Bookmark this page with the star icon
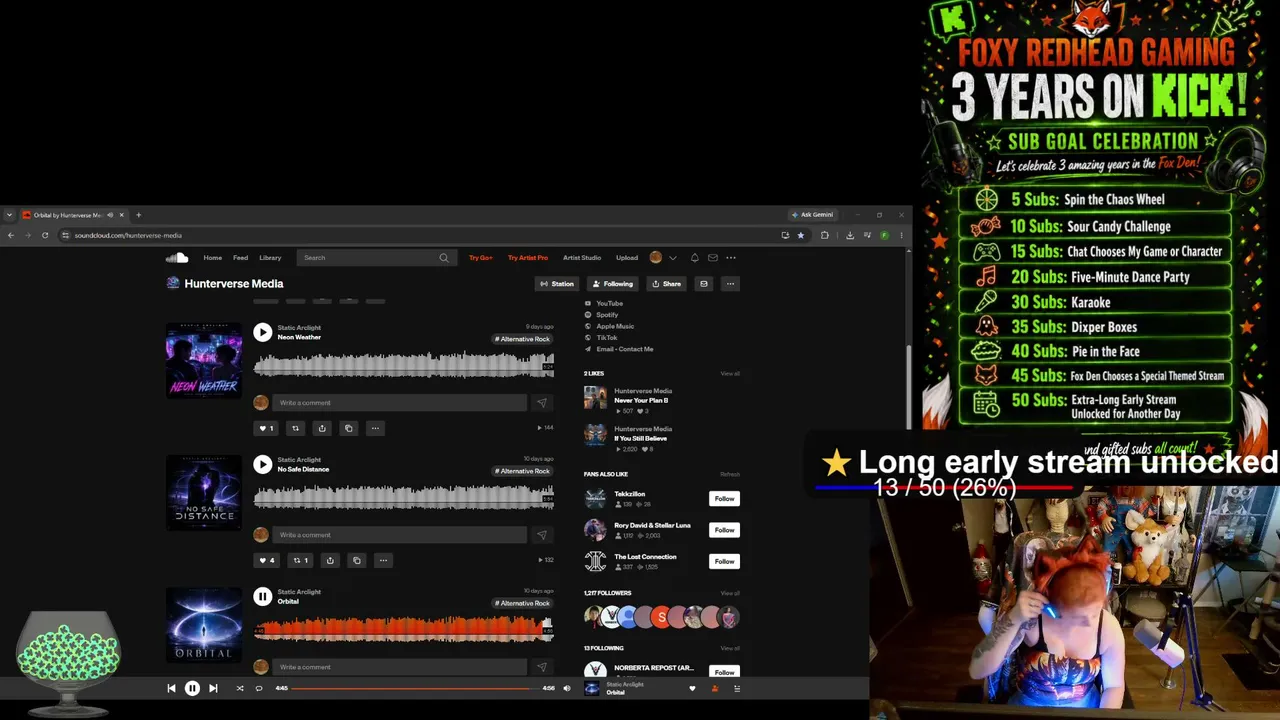Image resolution: width=1280 pixels, height=720 pixels. (x=800, y=235)
